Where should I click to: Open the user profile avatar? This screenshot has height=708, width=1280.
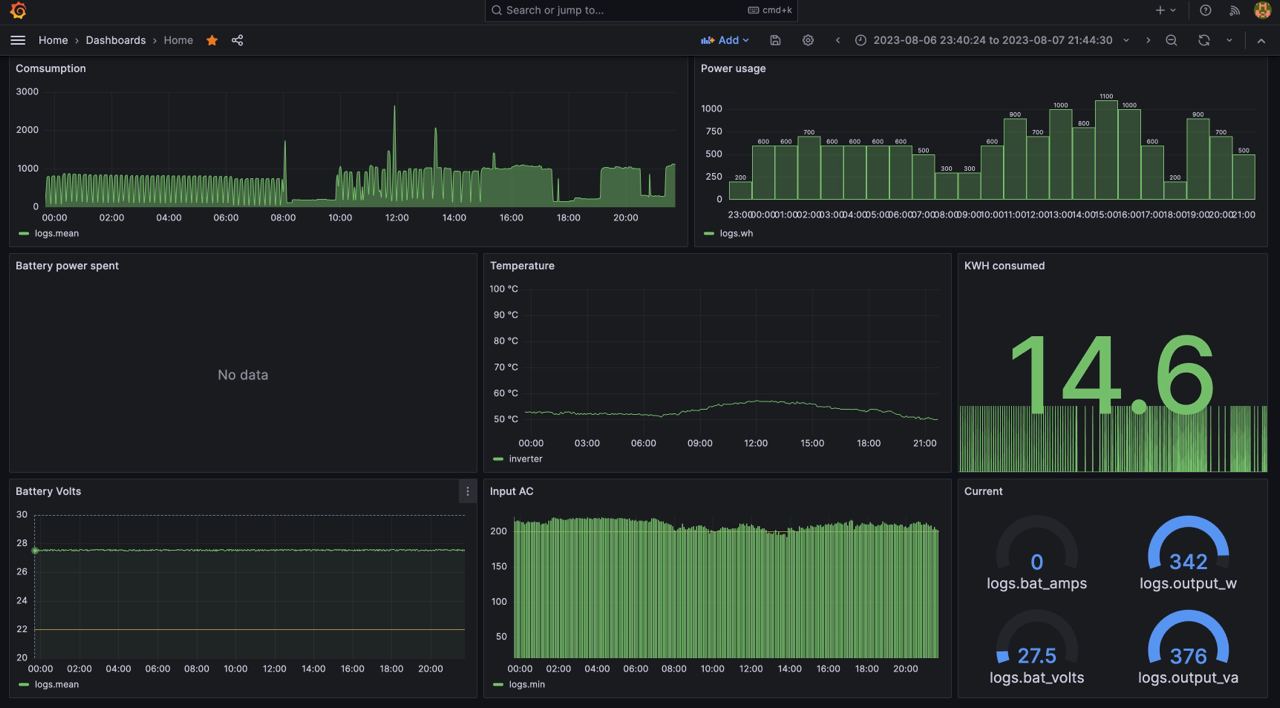click(1262, 10)
